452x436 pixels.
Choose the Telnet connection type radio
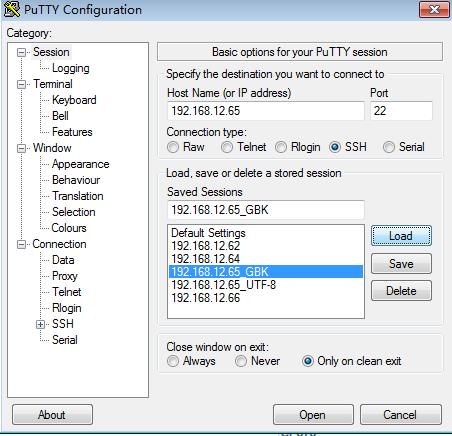coord(227,147)
